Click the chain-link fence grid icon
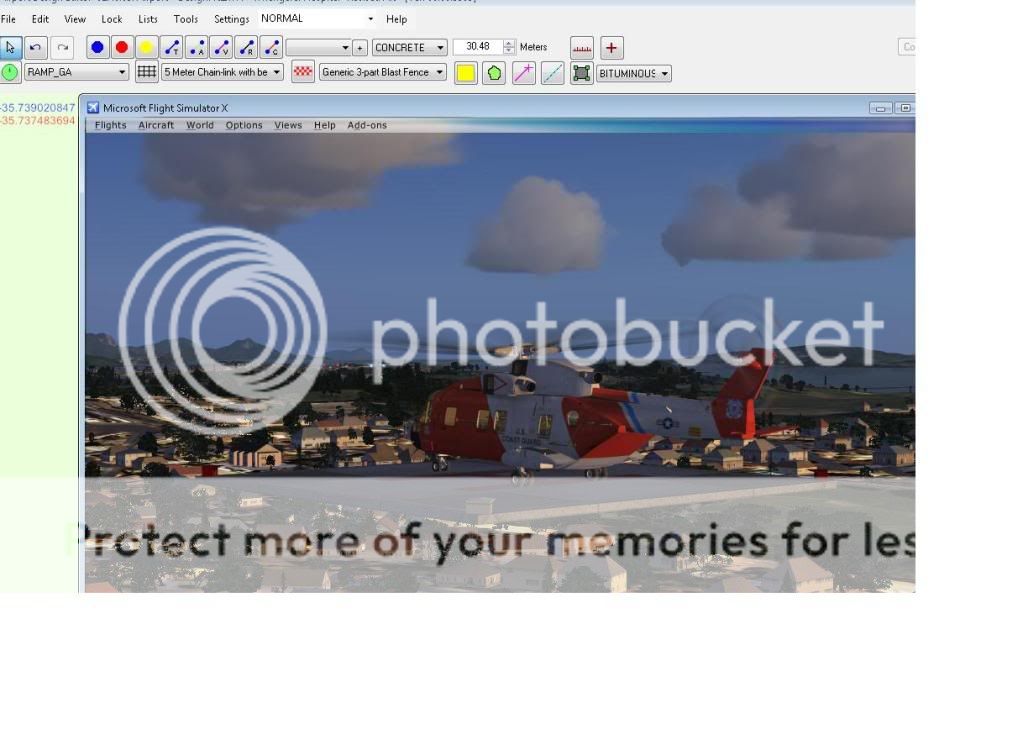This screenshot has width=1023, height=739. pos(147,72)
